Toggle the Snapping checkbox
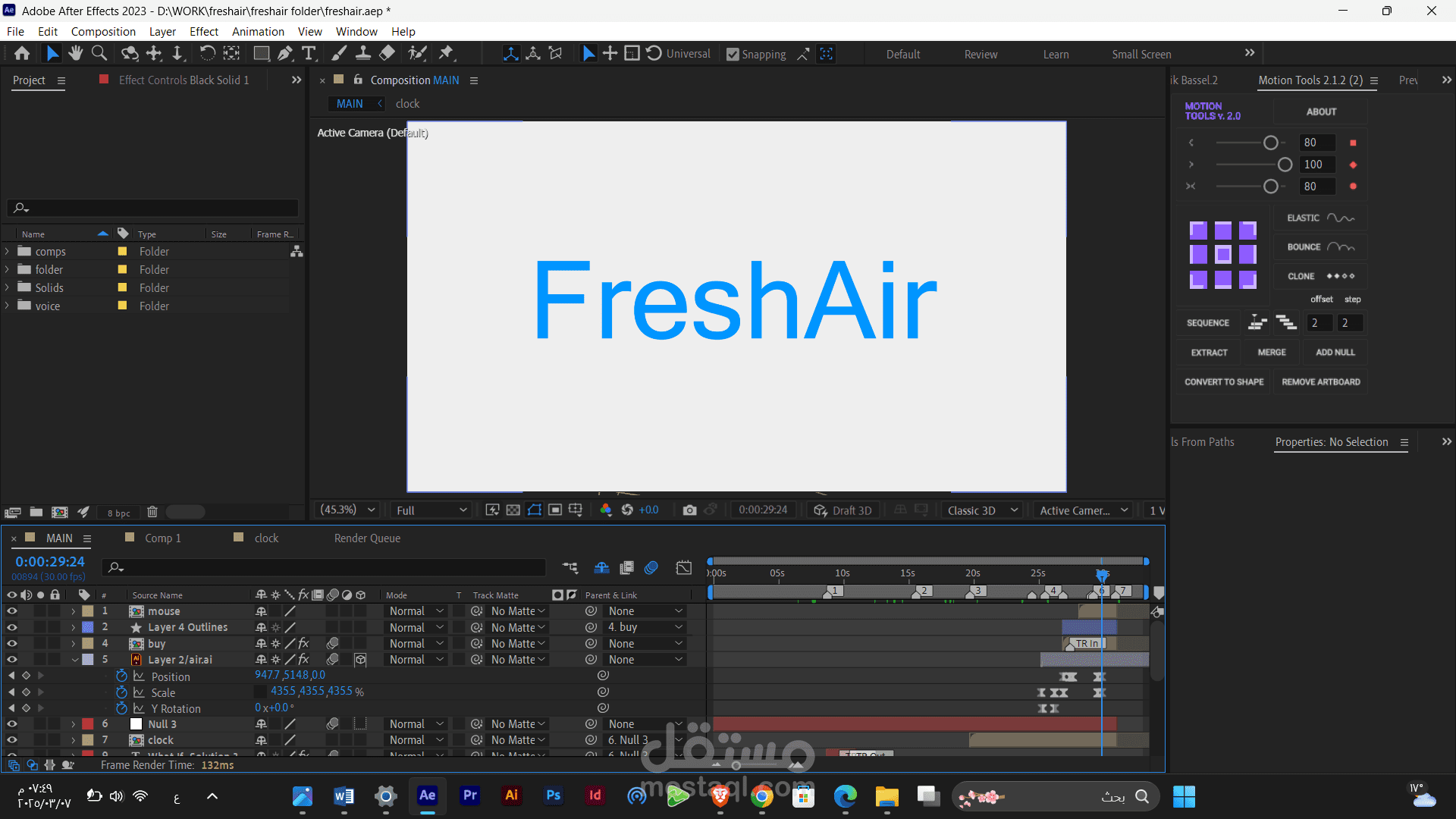The image size is (1456, 819). click(733, 55)
